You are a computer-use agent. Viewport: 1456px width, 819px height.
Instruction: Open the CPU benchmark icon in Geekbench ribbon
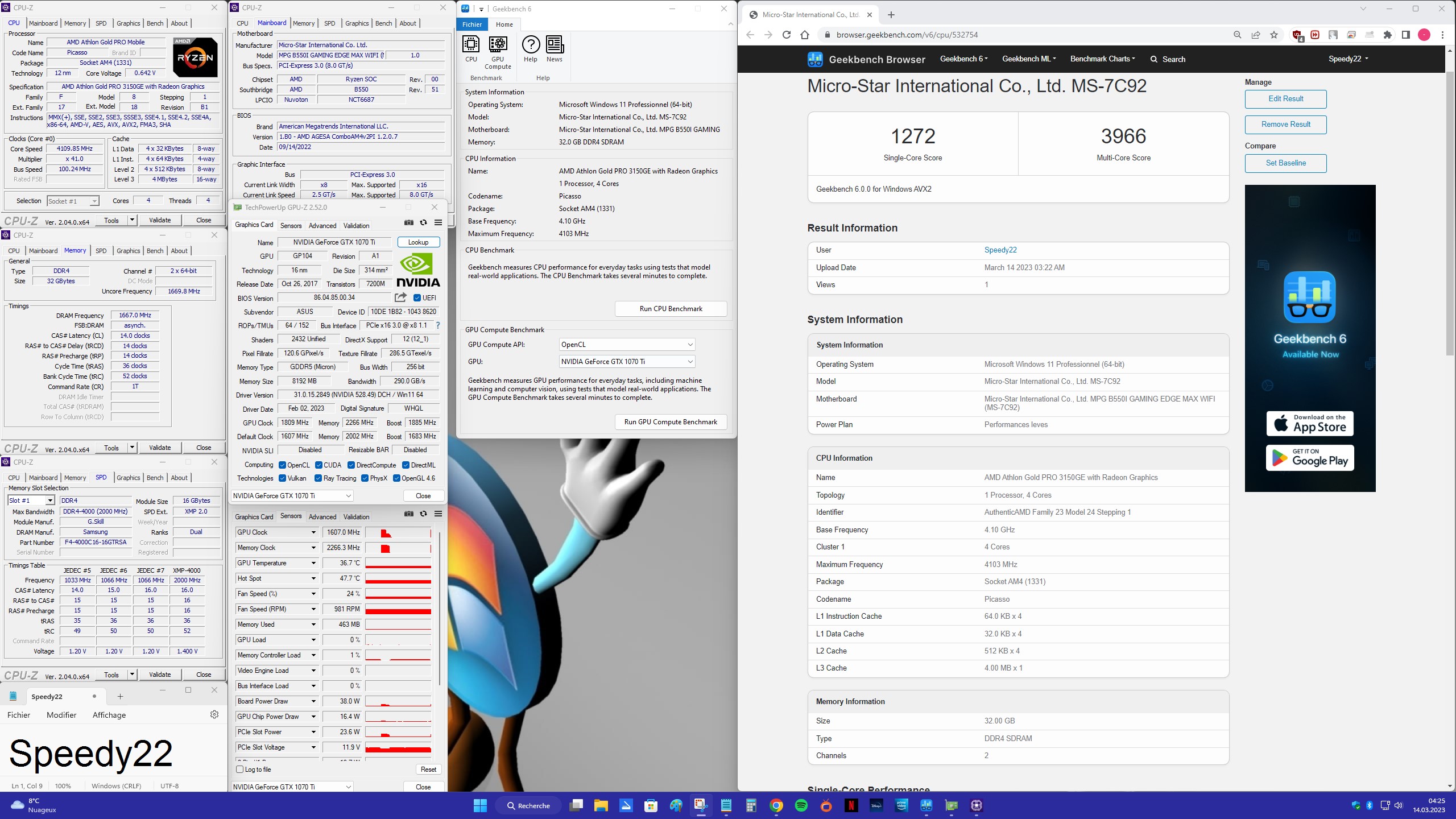tap(471, 48)
